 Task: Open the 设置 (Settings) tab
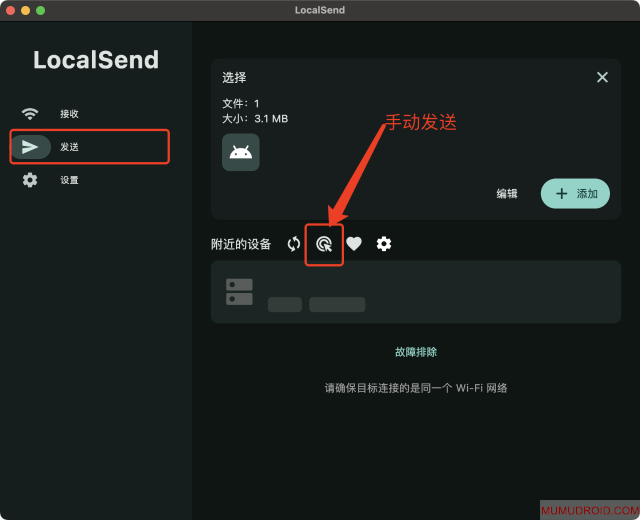pos(69,180)
